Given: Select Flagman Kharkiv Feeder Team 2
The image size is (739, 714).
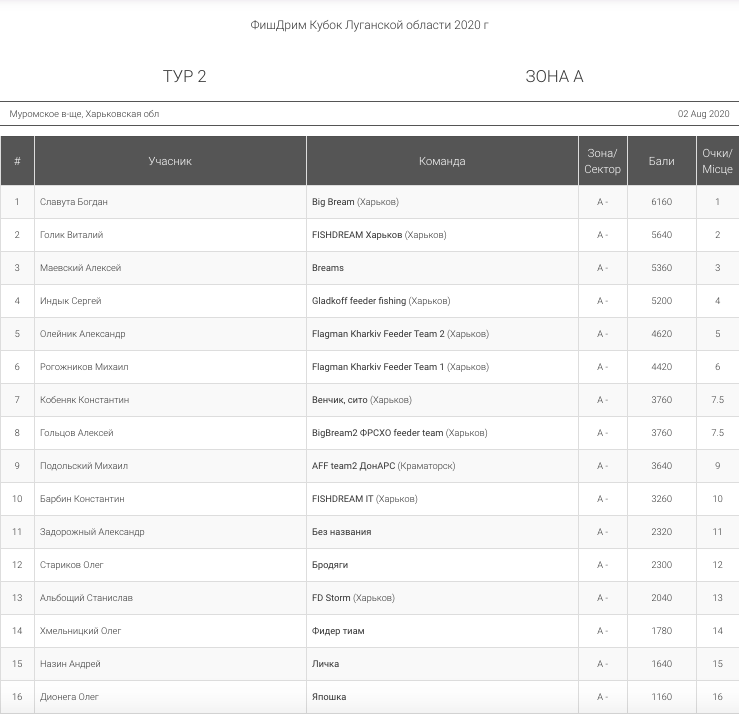Looking at the screenshot, I should coord(378,334).
